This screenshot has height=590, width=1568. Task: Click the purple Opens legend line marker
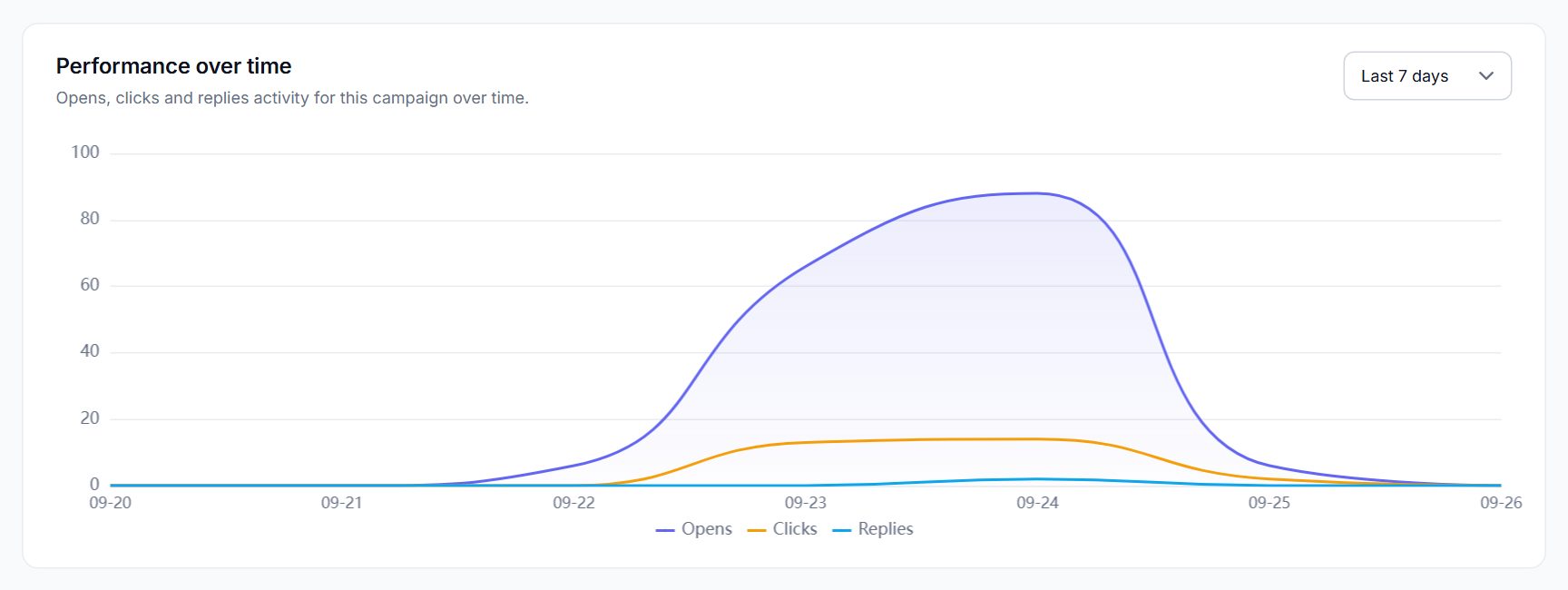click(x=665, y=530)
